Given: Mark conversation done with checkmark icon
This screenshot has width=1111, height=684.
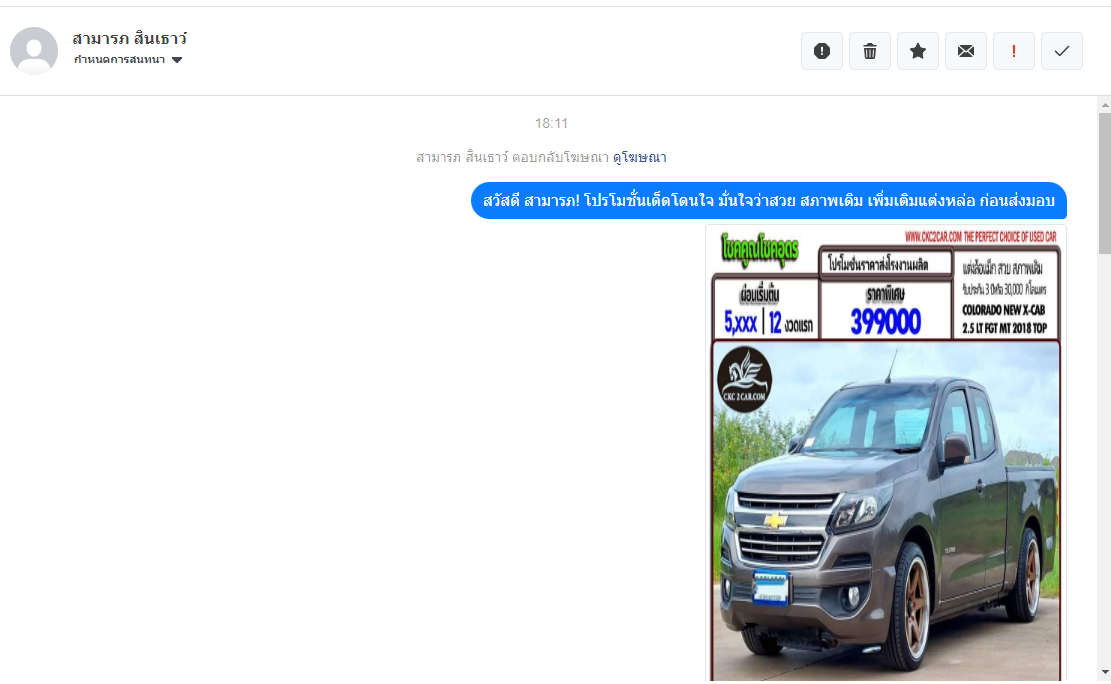Looking at the screenshot, I should tap(1061, 51).
